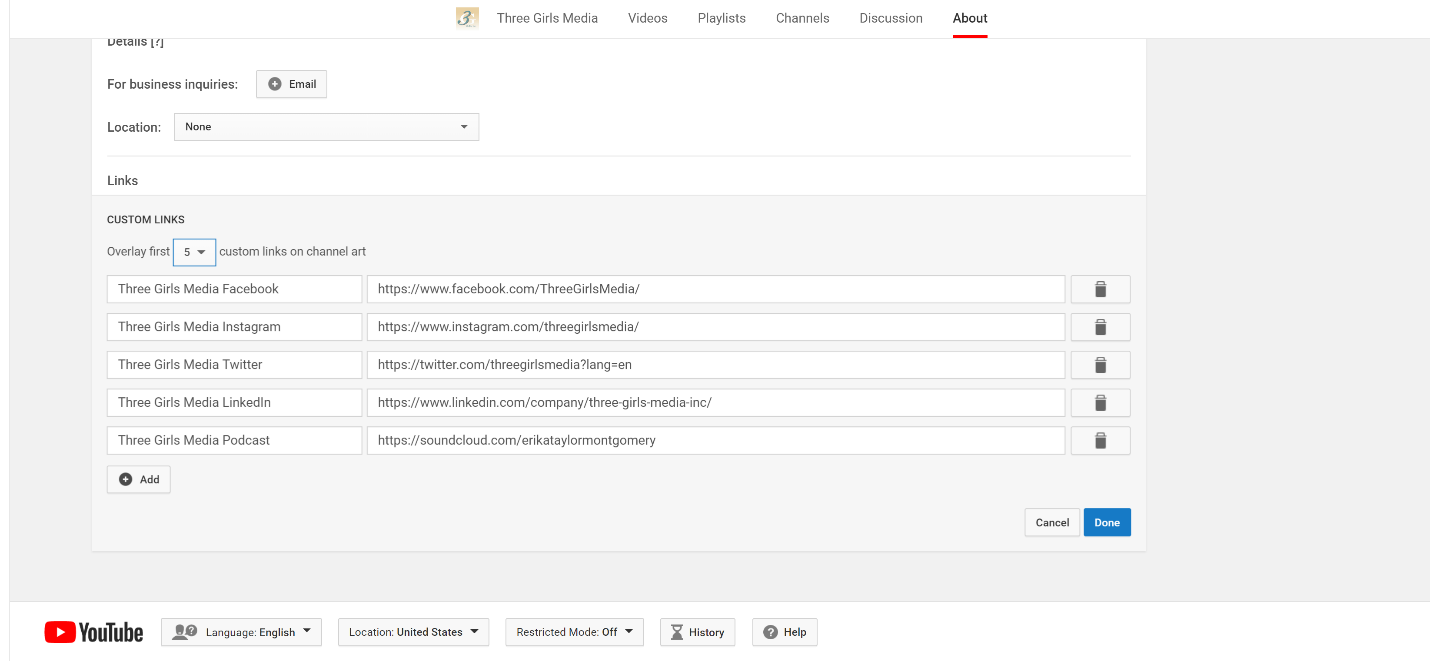Delete the Three Girls Media Facebook link
The height and width of the screenshot is (661, 1430).
(1100, 289)
